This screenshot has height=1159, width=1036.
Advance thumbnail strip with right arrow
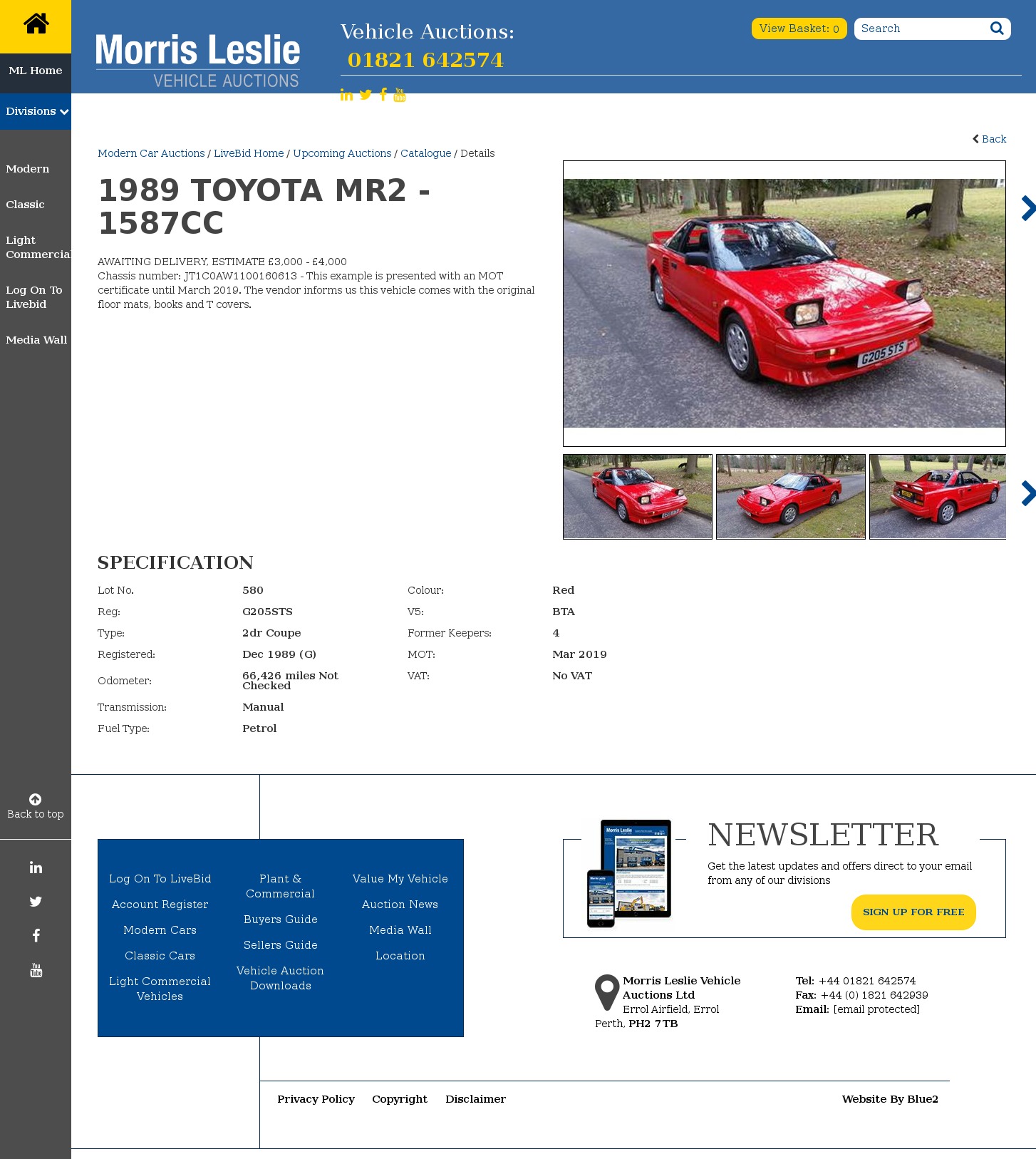tap(1027, 493)
